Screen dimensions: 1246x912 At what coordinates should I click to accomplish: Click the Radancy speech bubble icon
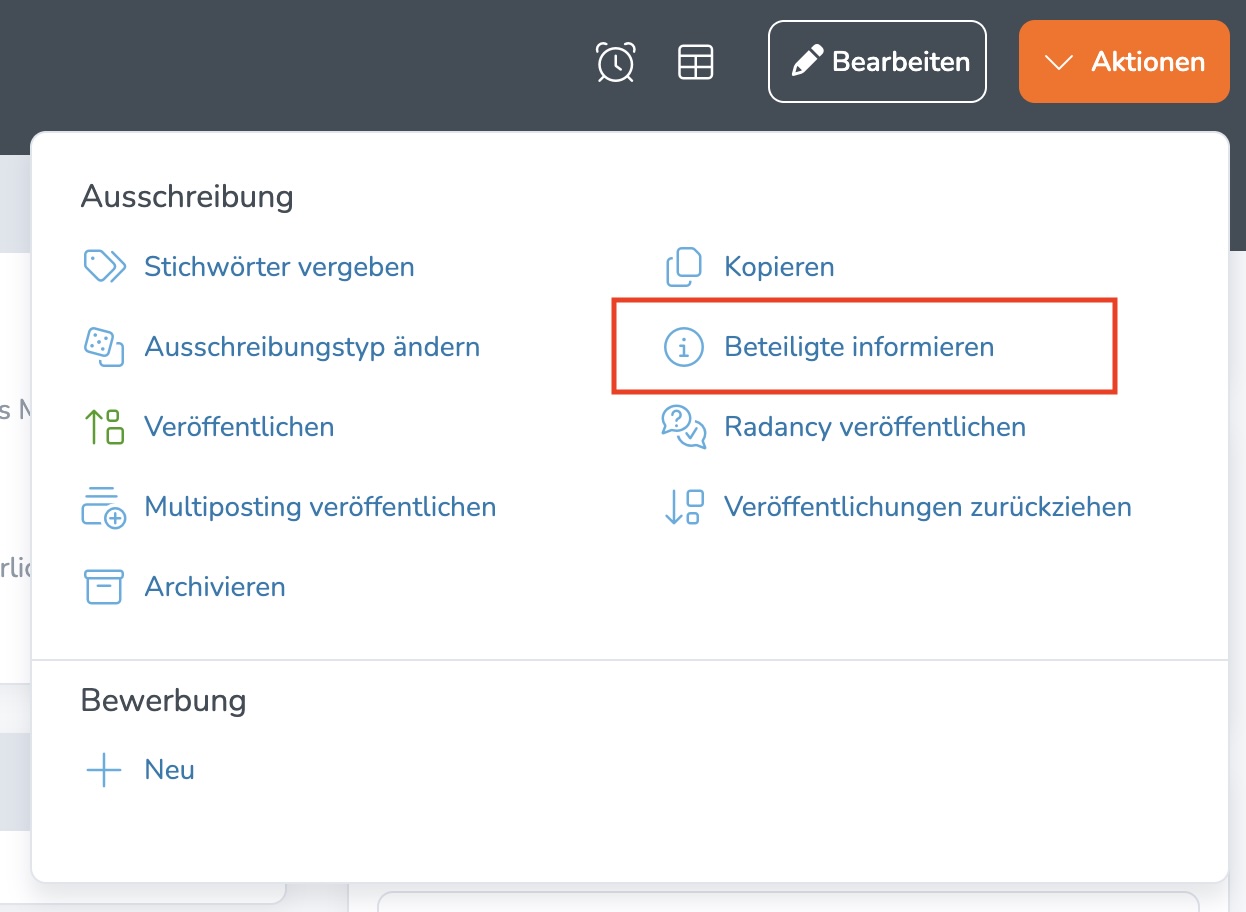point(682,426)
